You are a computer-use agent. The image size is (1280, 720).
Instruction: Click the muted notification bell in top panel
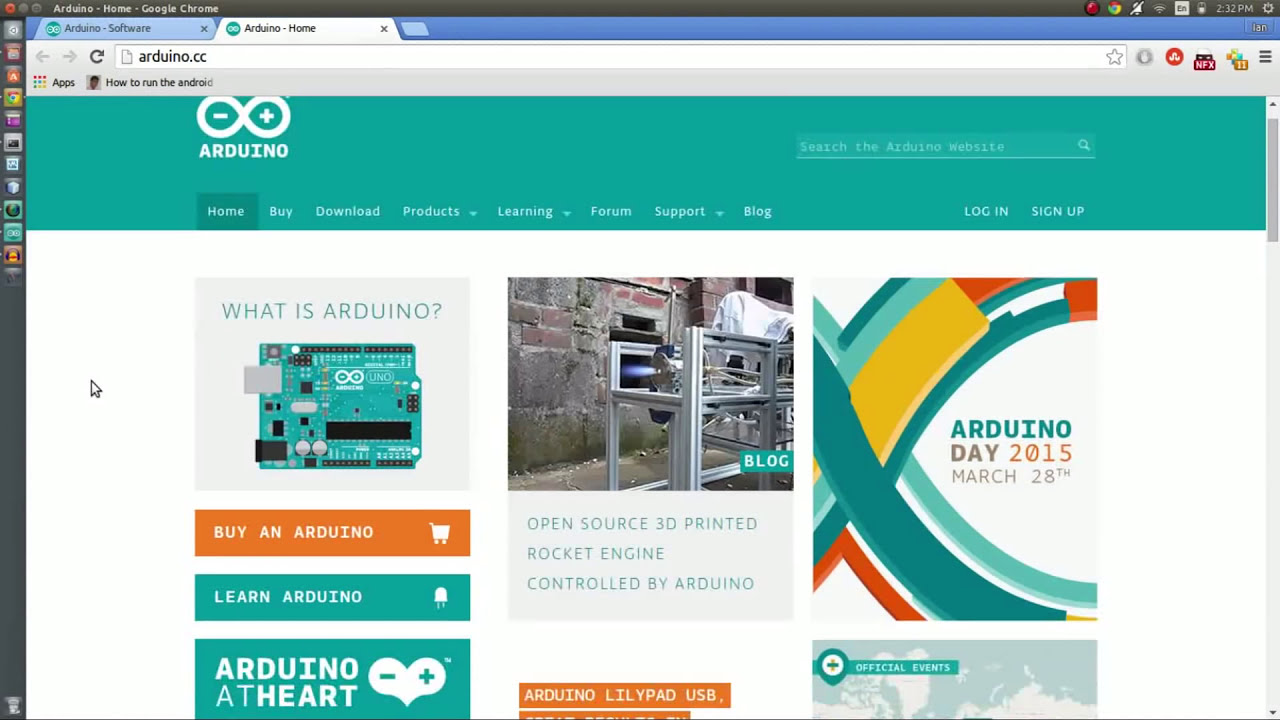[1137, 8]
